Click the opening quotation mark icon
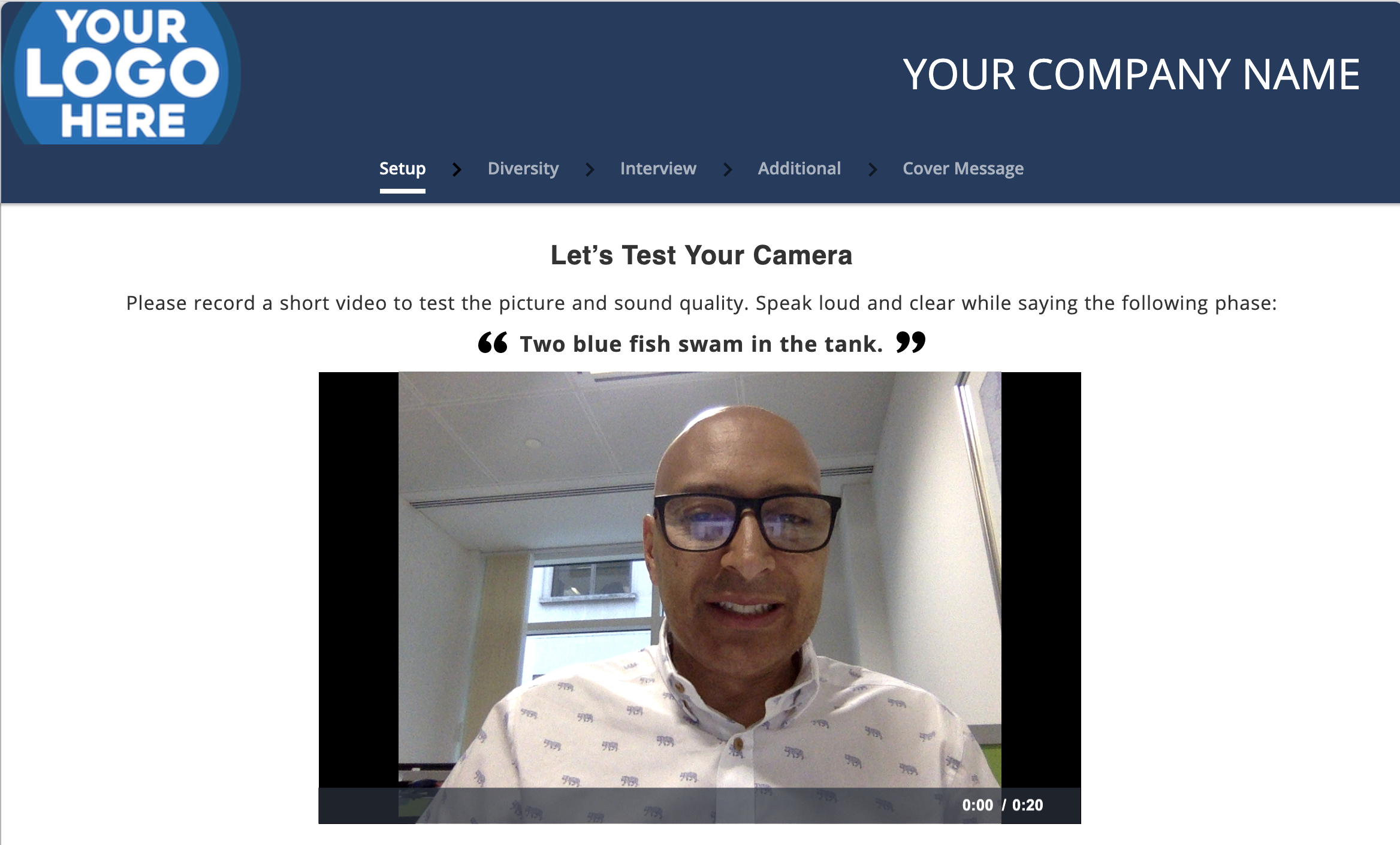The image size is (1400, 845). point(493,343)
